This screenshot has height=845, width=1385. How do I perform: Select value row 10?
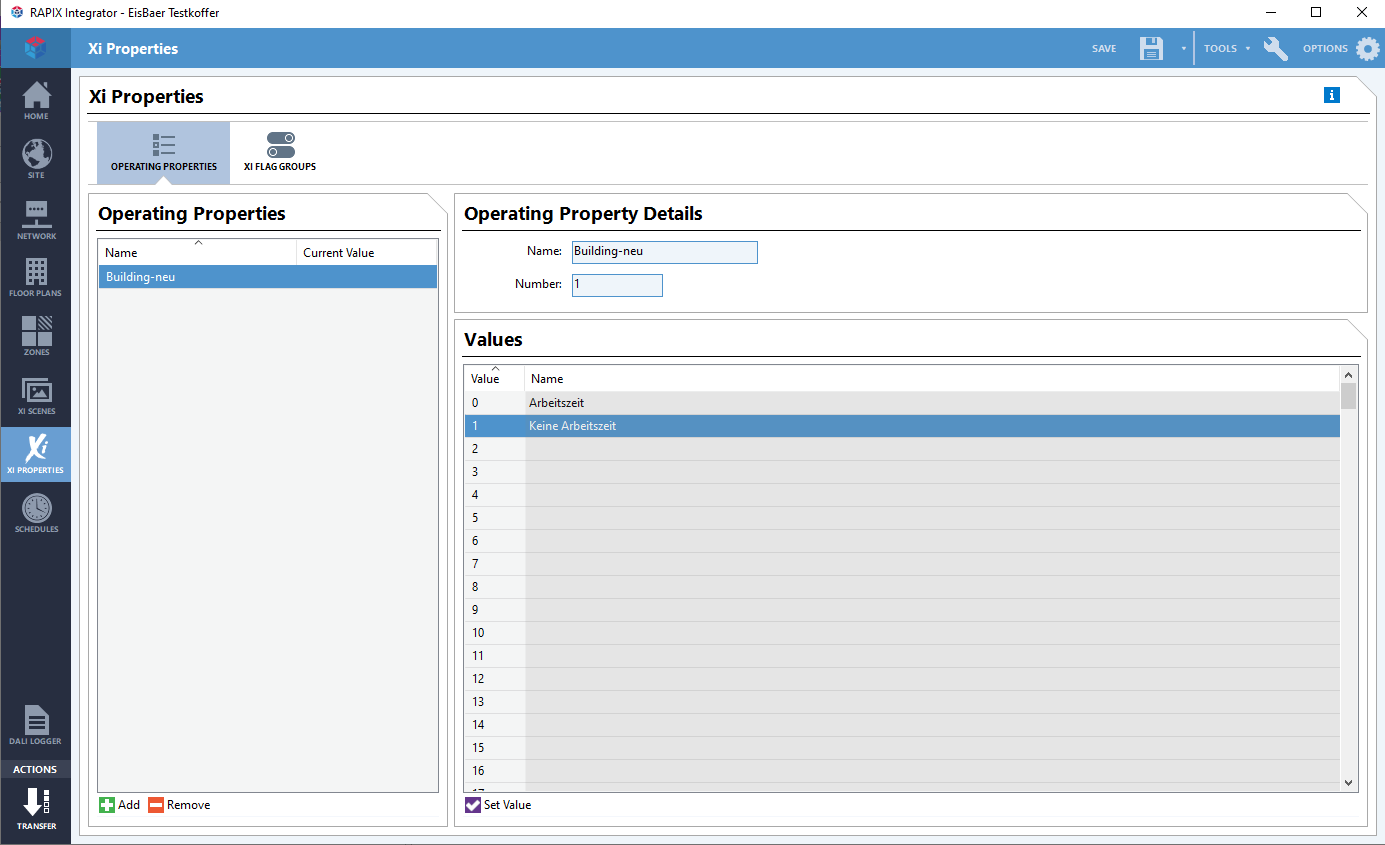(x=902, y=633)
